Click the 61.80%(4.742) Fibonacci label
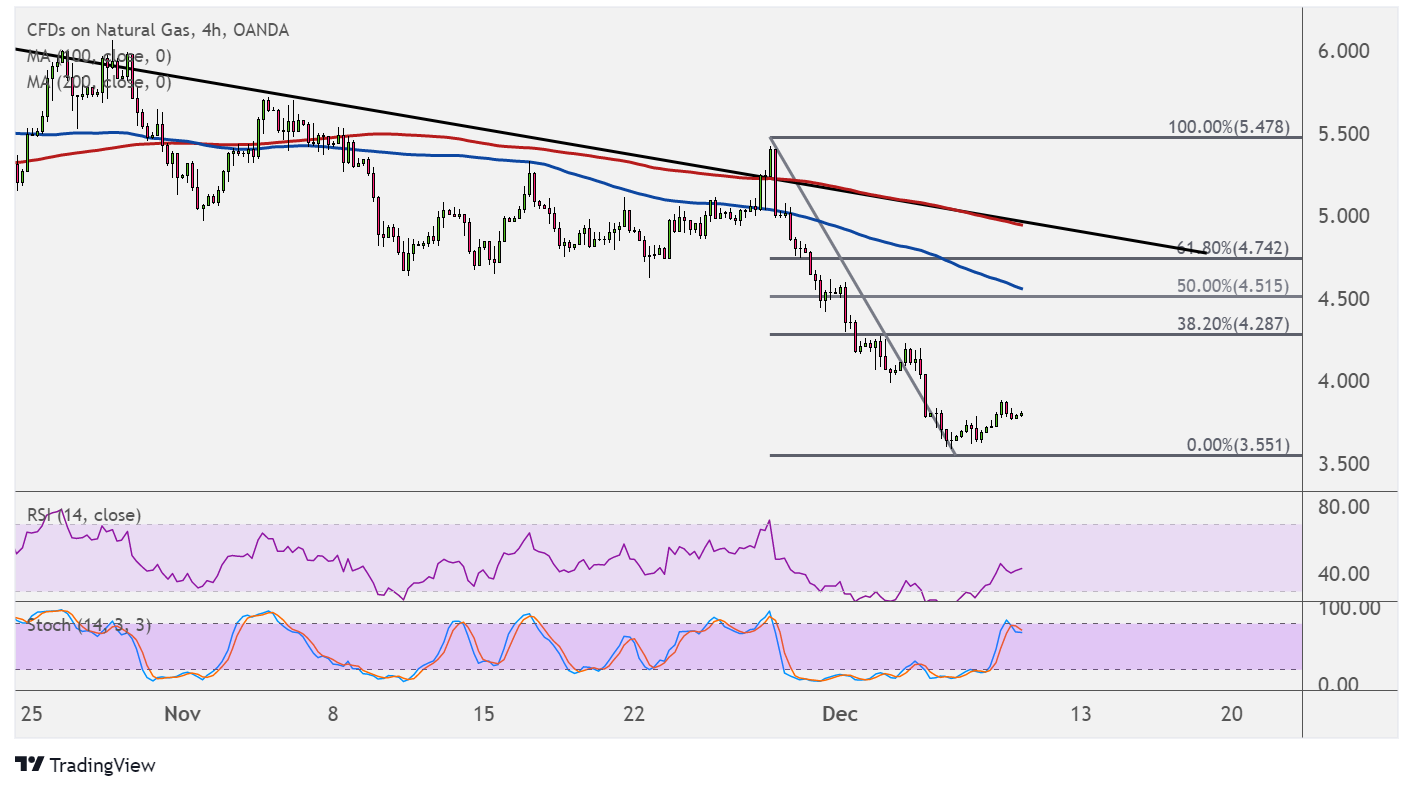Image resolution: width=1413 pixels, height=791 pixels. pyautogui.click(x=1233, y=247)
